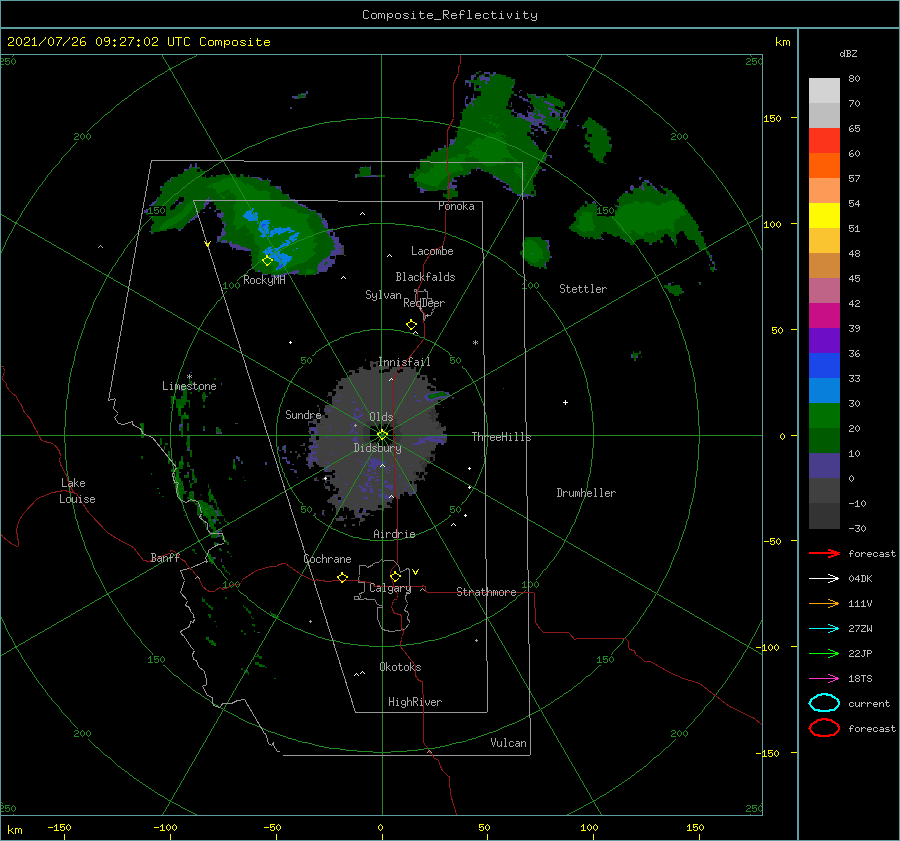Click the HighRiver label
The width and height of the screenshot is (900, 841).
[x=415, y=702]
